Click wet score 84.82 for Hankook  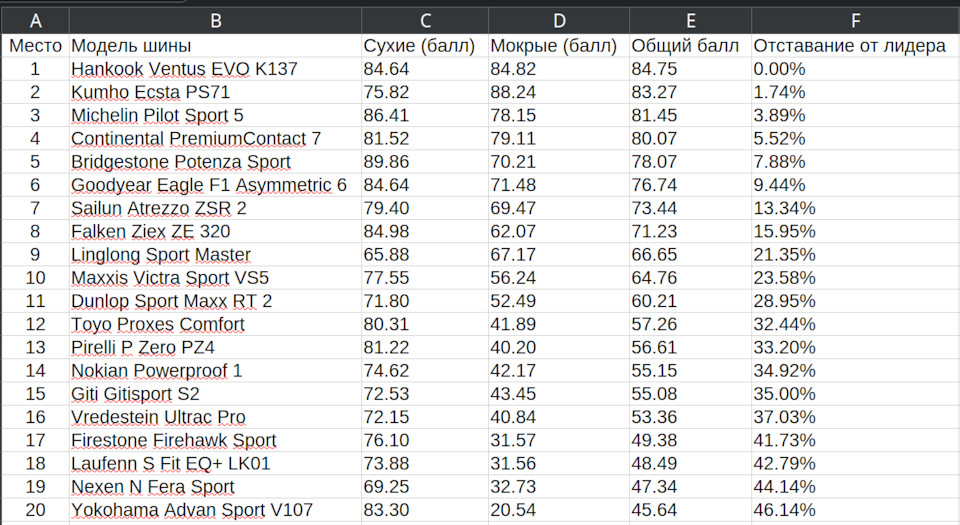click(x=559, y=69)
